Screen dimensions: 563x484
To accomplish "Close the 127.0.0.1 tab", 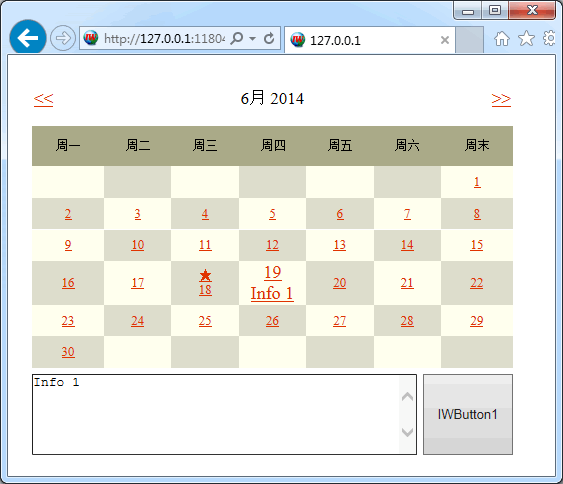I will (x=445, y=40).
